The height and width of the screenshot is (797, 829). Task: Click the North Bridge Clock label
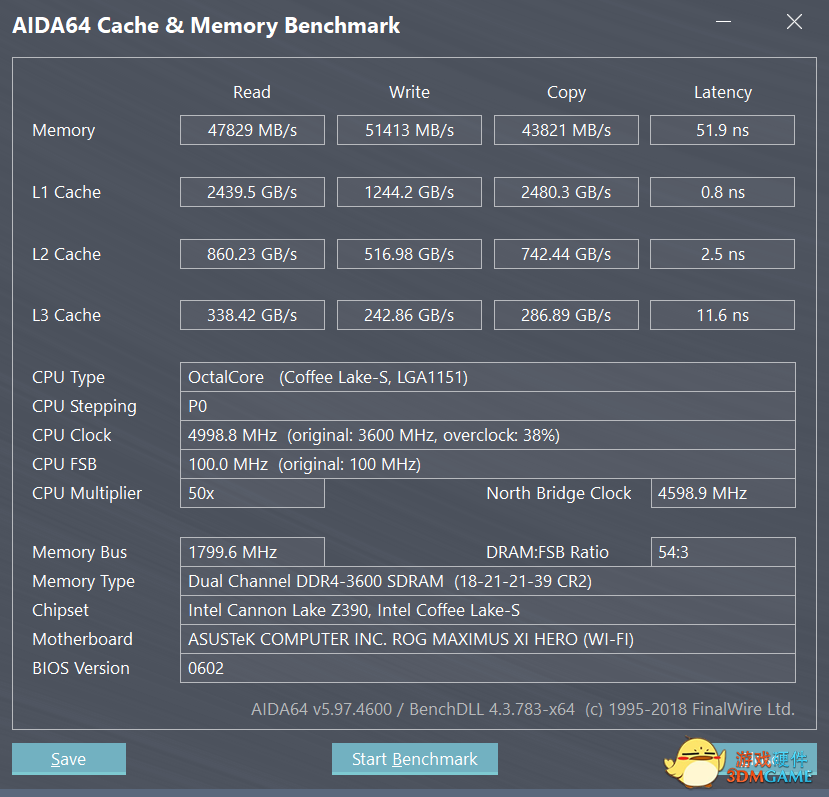click(558, 493)
